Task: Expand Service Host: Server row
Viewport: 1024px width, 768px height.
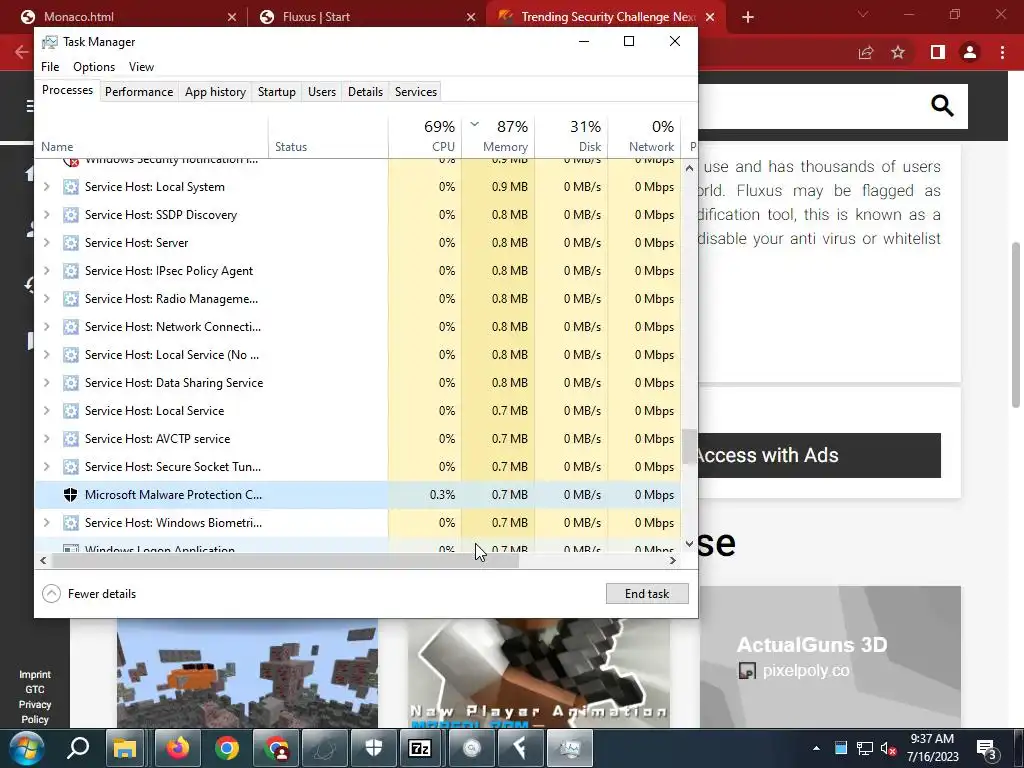Action: (46, 243)
